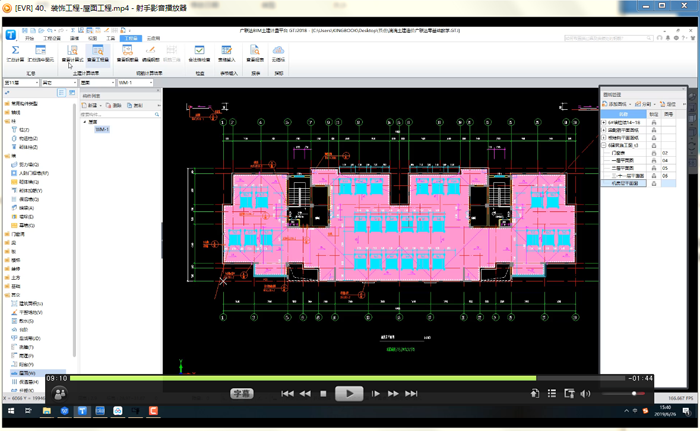This screenshot has height=431, width=700.
Task: Toggle lock on 二层平面图 drawing row
Action: tap(654, 168)
